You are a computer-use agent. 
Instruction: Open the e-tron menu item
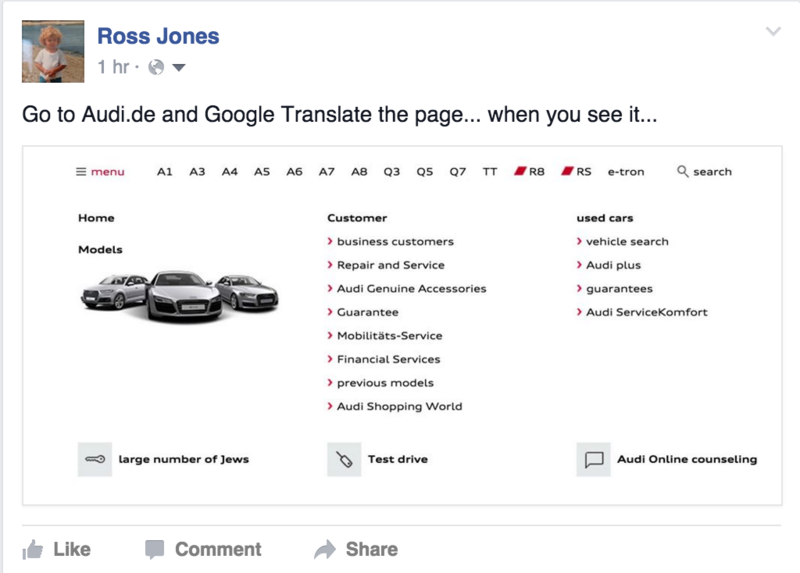(626, 171)
